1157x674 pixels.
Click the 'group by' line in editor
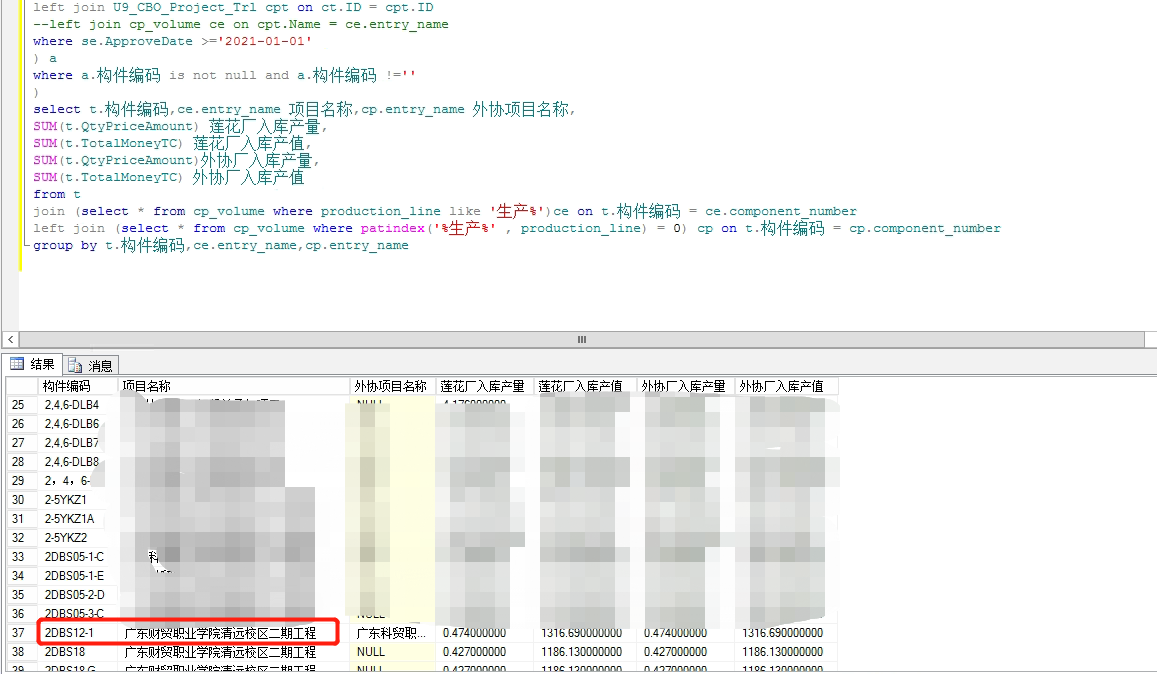(x=221, y=245)
